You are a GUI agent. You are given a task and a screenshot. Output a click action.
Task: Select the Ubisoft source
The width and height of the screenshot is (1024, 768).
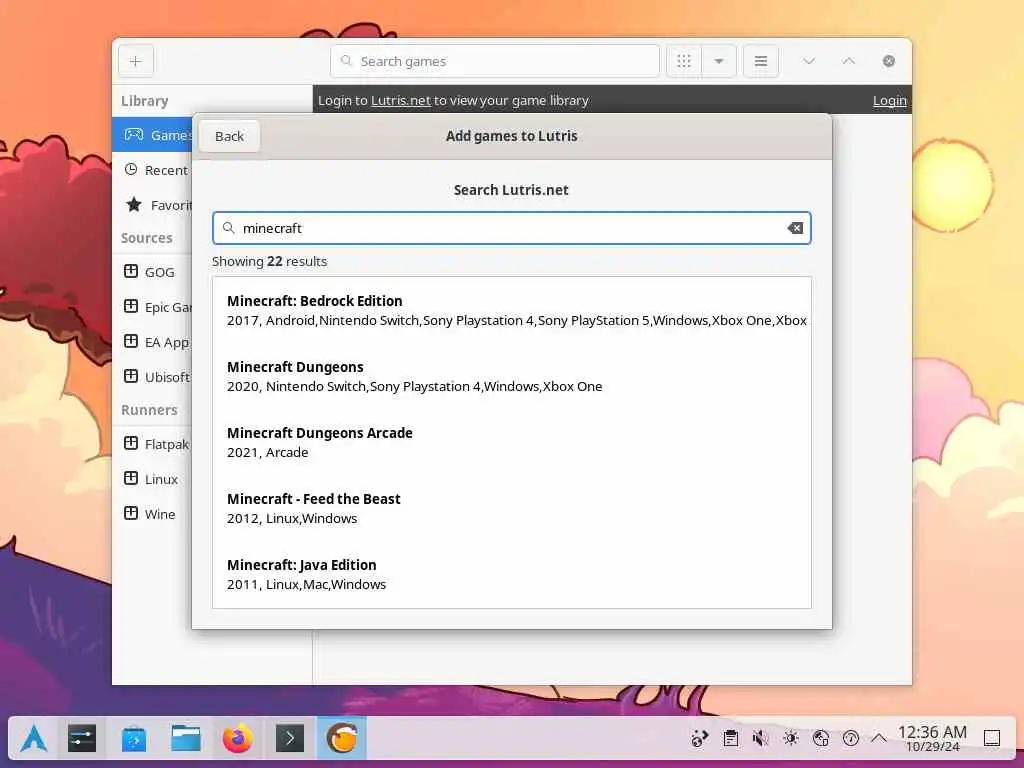click(x=152, y=377)
